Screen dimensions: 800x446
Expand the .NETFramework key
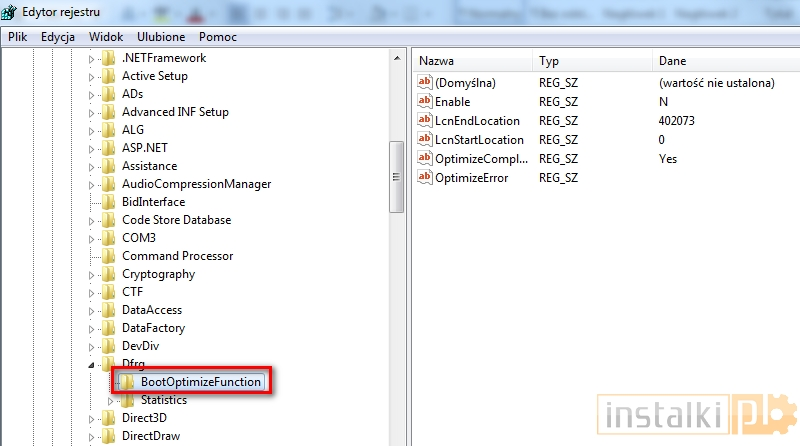(91, 59)
